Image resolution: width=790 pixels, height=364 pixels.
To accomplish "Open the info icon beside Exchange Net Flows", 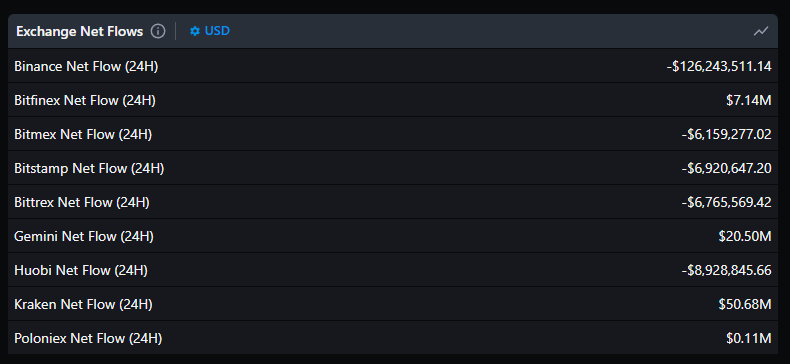I will [158, 31].
